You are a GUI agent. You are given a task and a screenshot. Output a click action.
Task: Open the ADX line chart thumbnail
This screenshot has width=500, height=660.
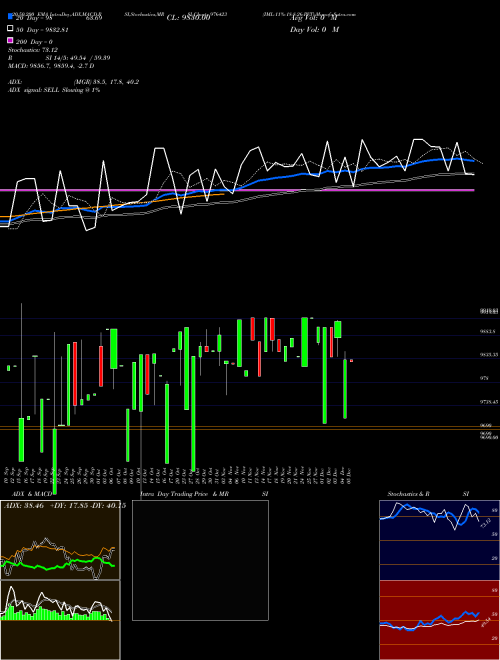(60, 540)
